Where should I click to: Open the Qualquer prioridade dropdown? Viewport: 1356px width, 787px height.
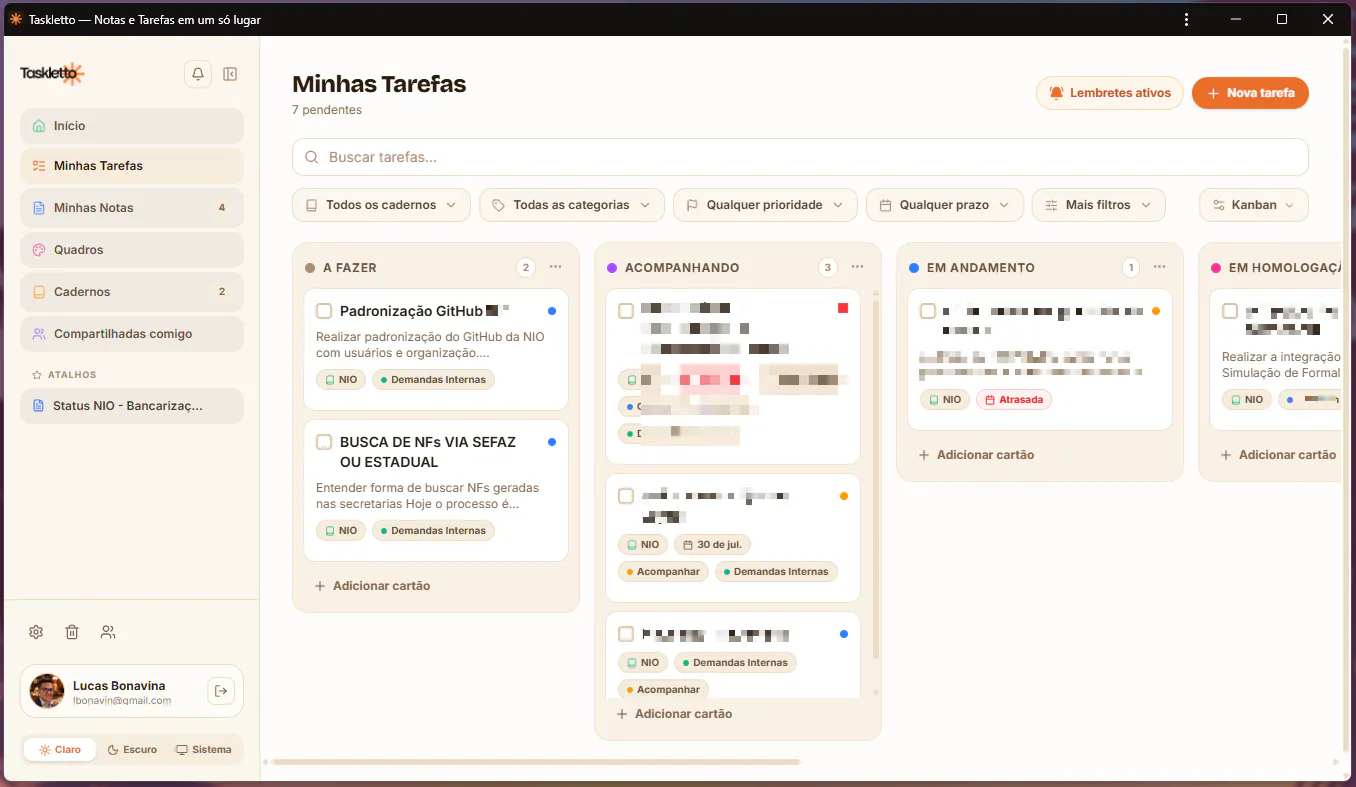click(765, 205)
